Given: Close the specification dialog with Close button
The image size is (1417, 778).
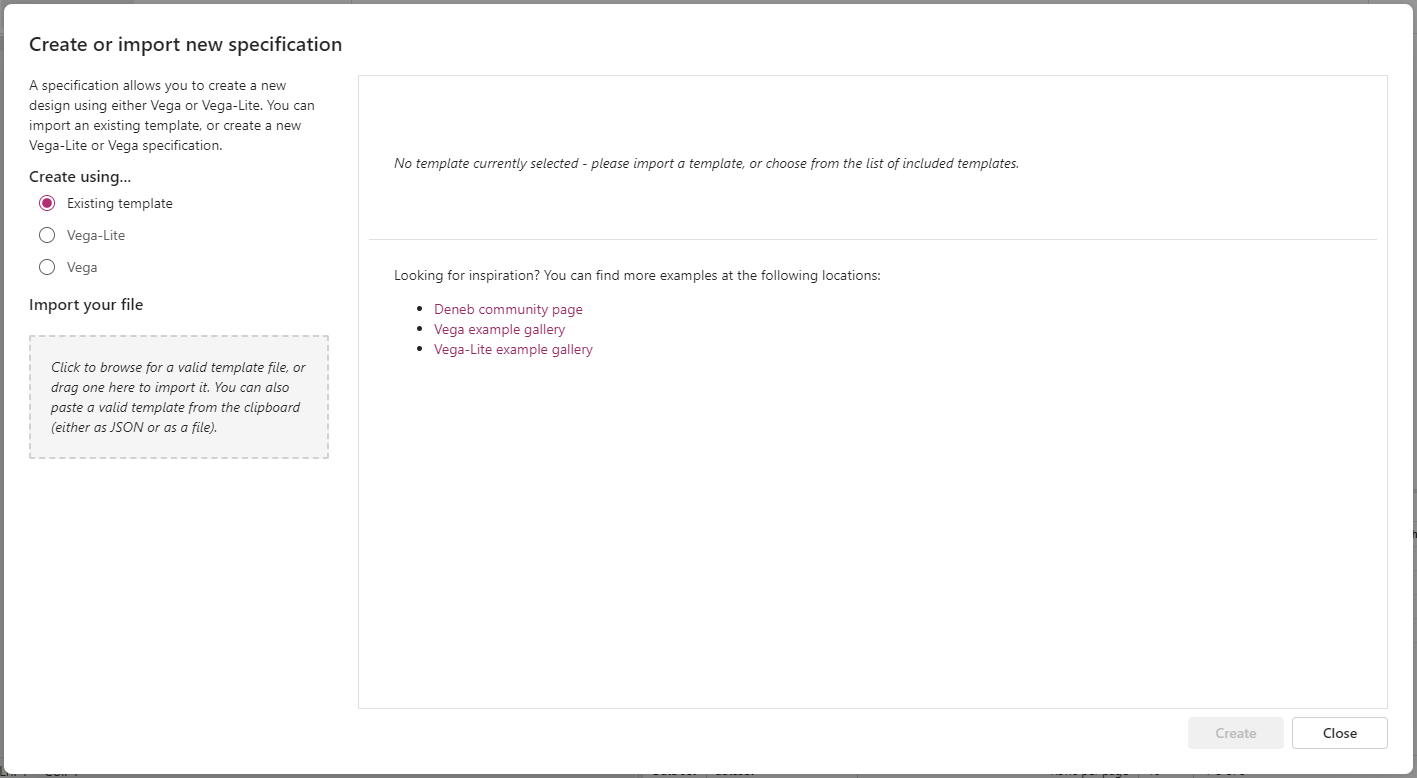Looking at the screenshot, I should point(1340,733).
